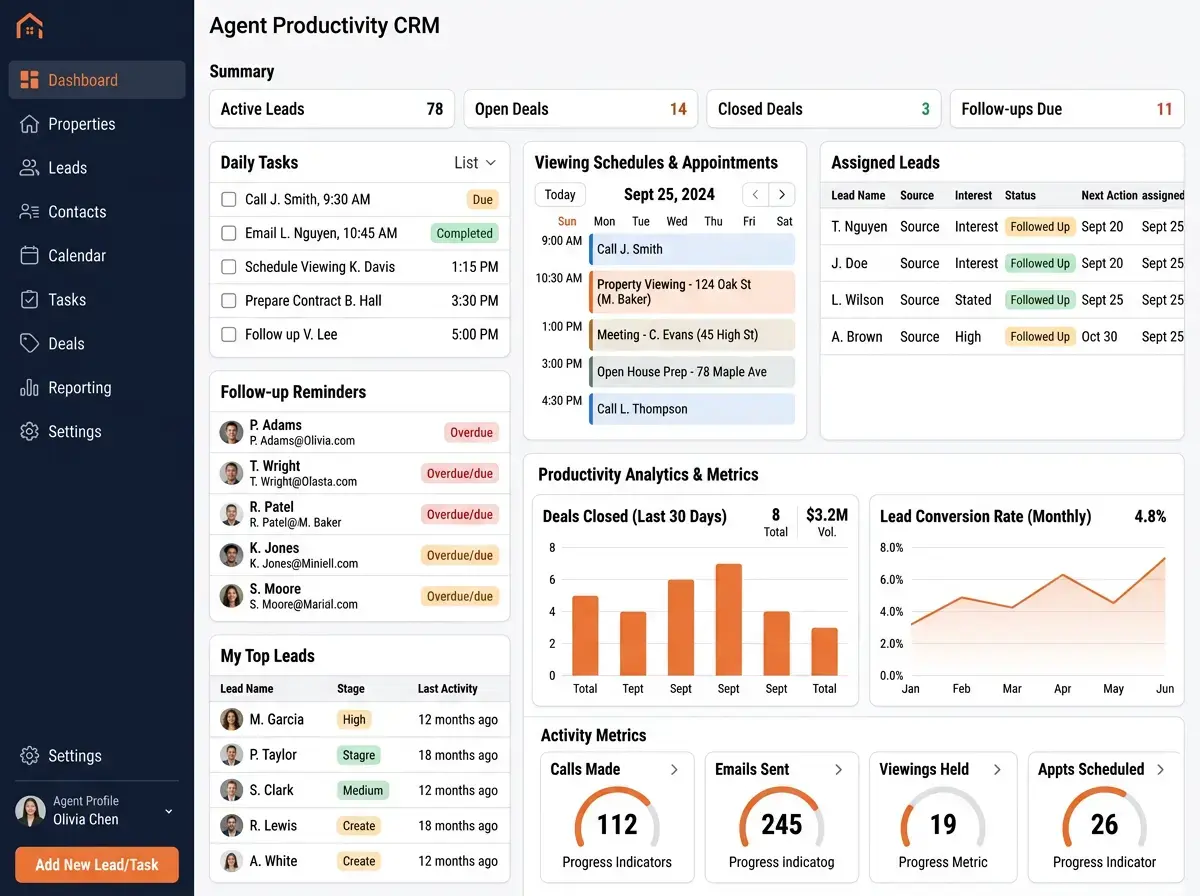Viewport: 1200px width, 896px height.
Task: Open Meeting C. Evans appointment block
Action: pyautogui.click(x=692, y=335)
